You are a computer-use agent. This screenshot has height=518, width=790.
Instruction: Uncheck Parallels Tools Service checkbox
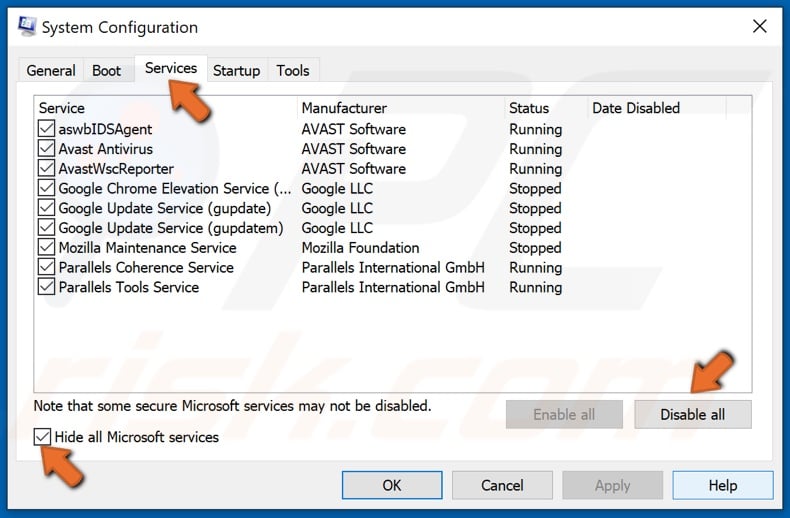pos(46,287)
